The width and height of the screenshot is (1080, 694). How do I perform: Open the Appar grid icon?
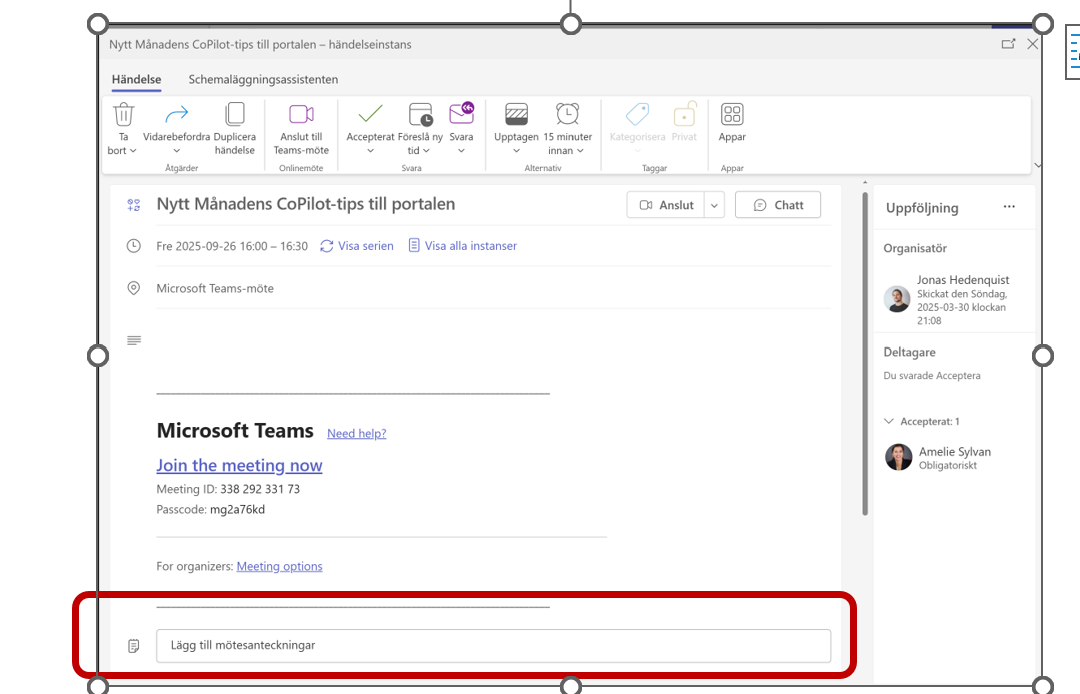(x=732, y=114)
